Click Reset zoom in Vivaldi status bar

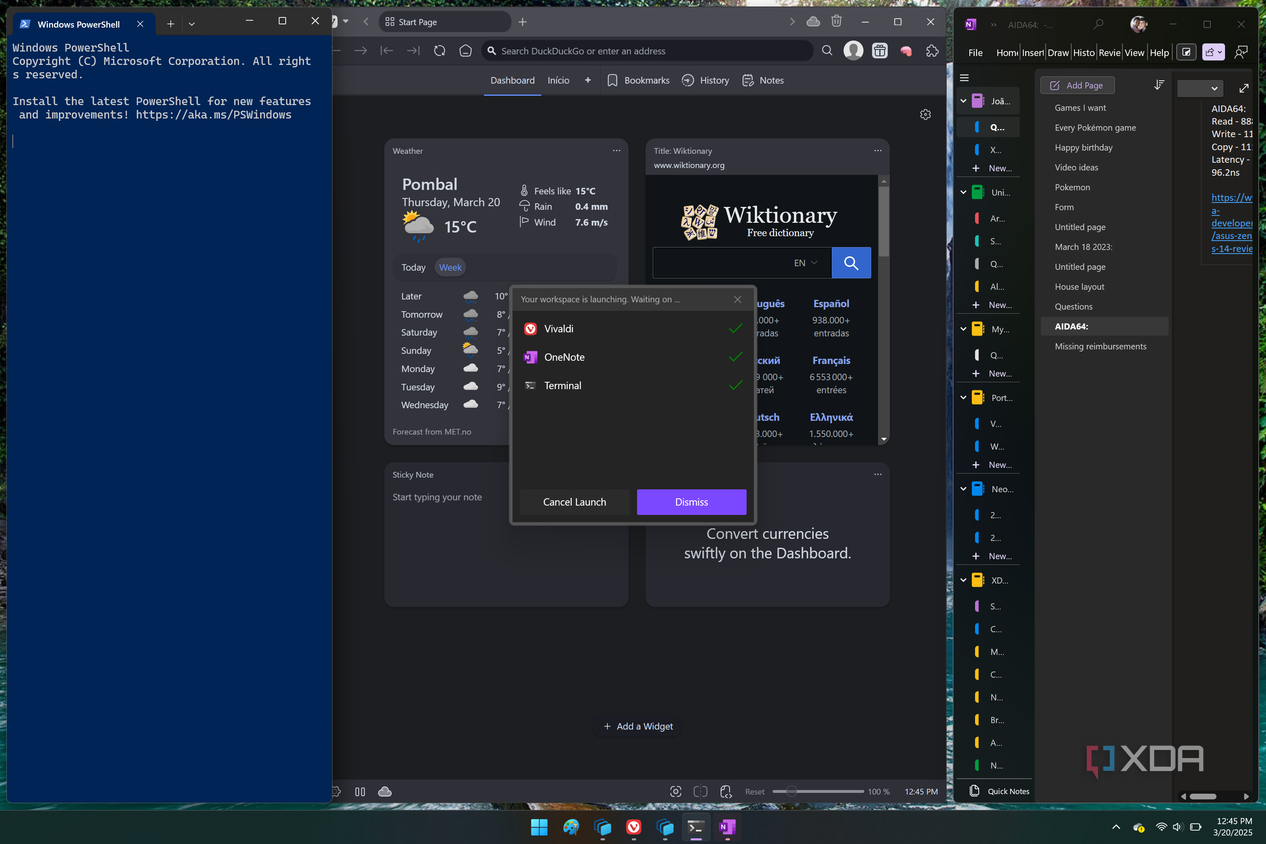click(755, 791)
